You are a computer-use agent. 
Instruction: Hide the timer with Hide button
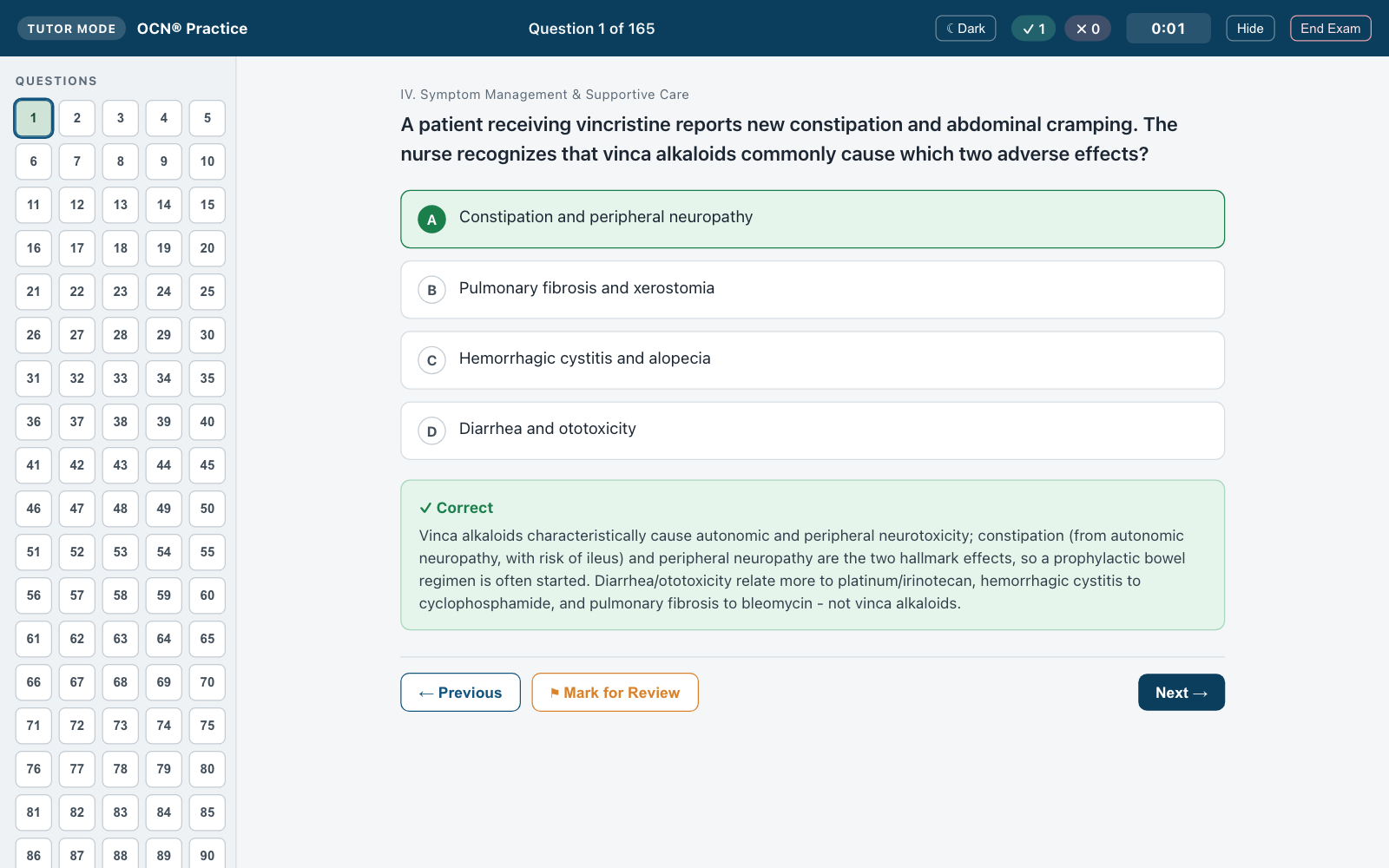pos(1250,29)
